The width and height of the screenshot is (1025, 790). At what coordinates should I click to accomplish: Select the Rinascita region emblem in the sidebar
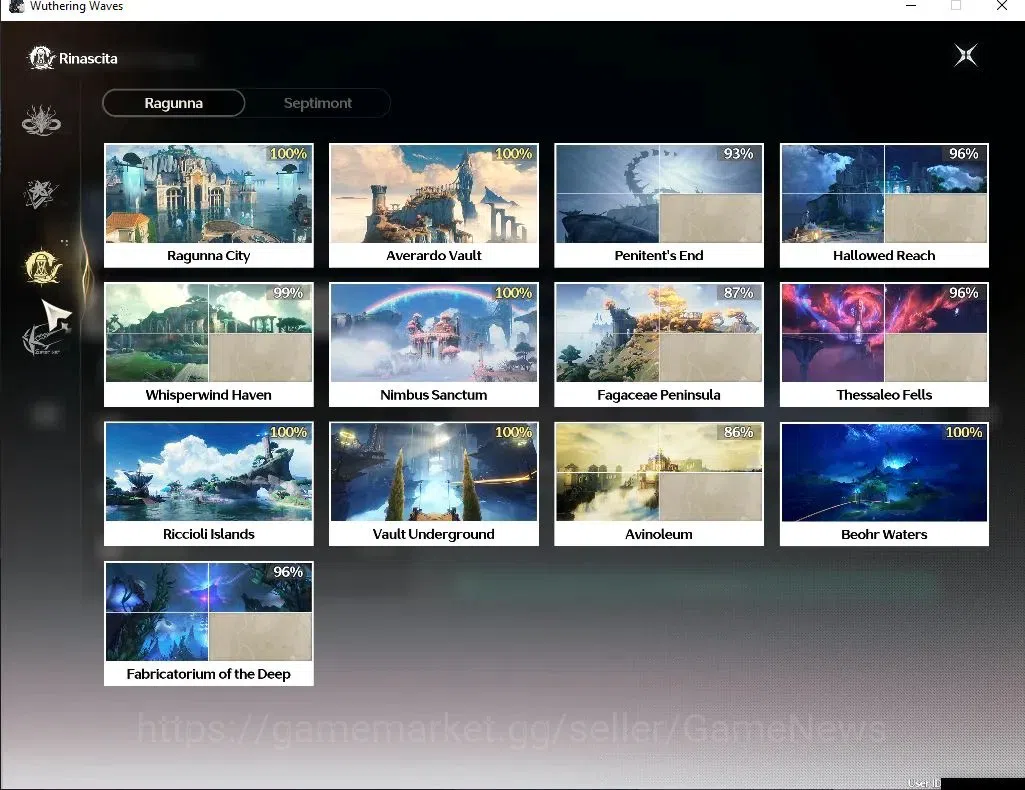42,267
